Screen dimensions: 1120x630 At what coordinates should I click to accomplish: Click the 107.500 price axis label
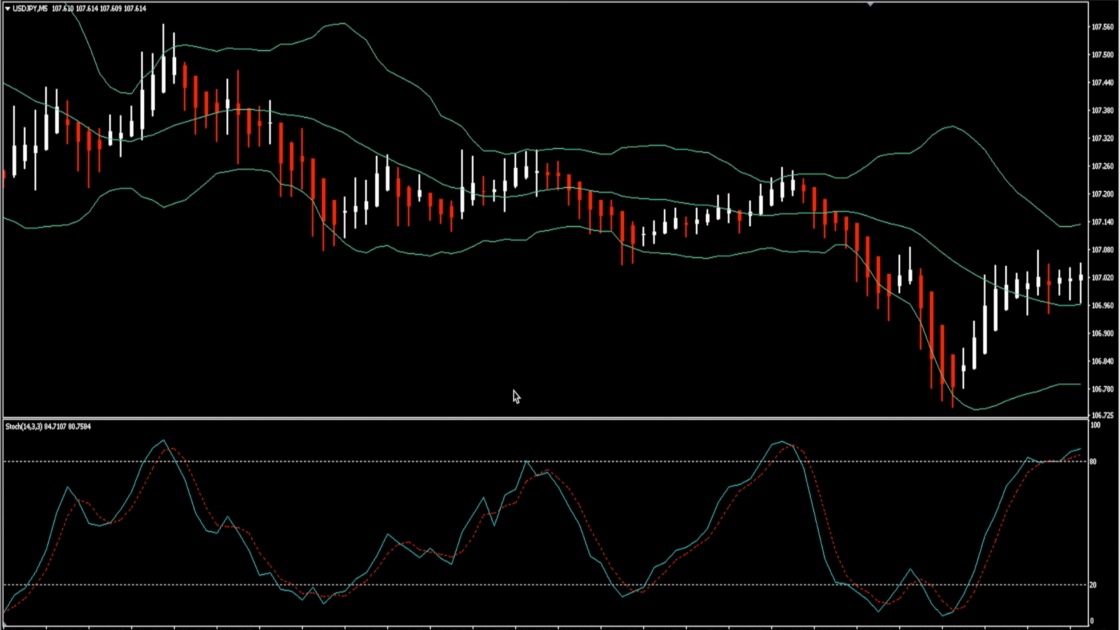pos(1102,55)
